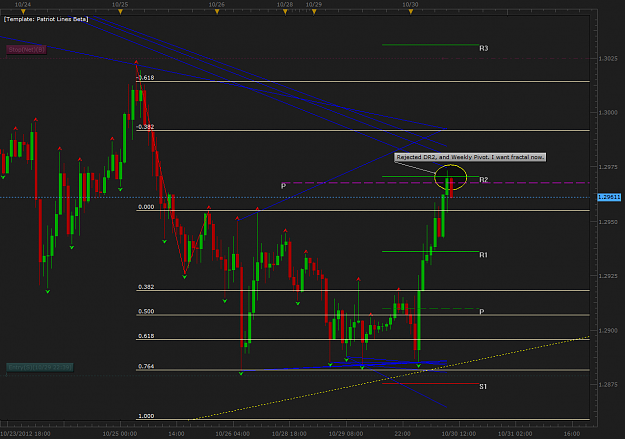The width and height of the screenshot is (625, 439).
Task: Click the 10/25 00:00 time axis label
Action: point(120,433)
